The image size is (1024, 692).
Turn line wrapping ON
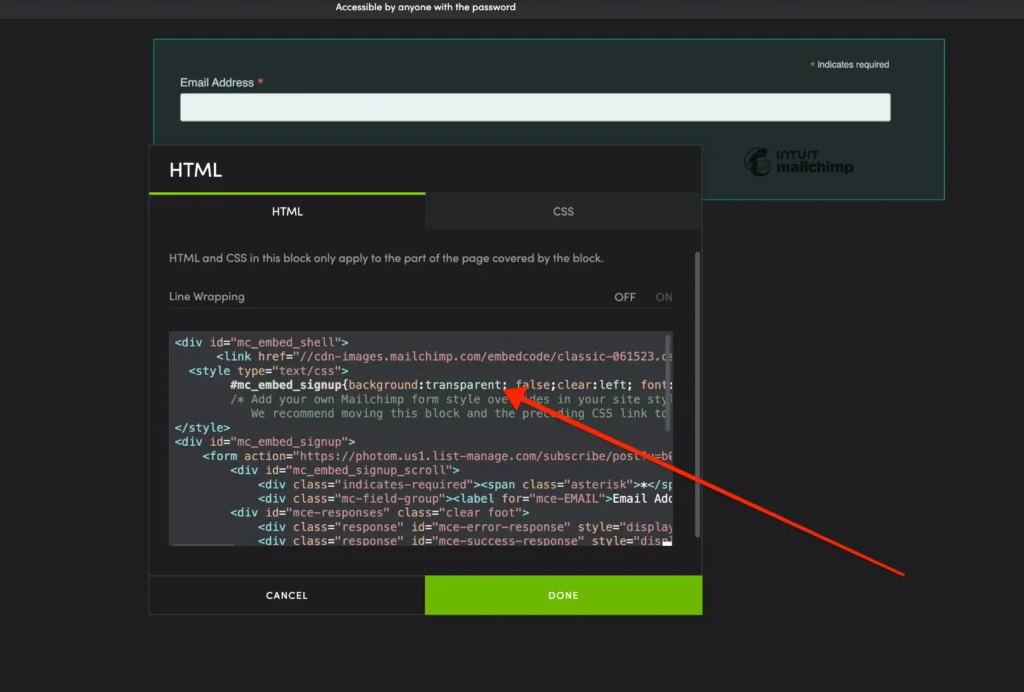663,297
